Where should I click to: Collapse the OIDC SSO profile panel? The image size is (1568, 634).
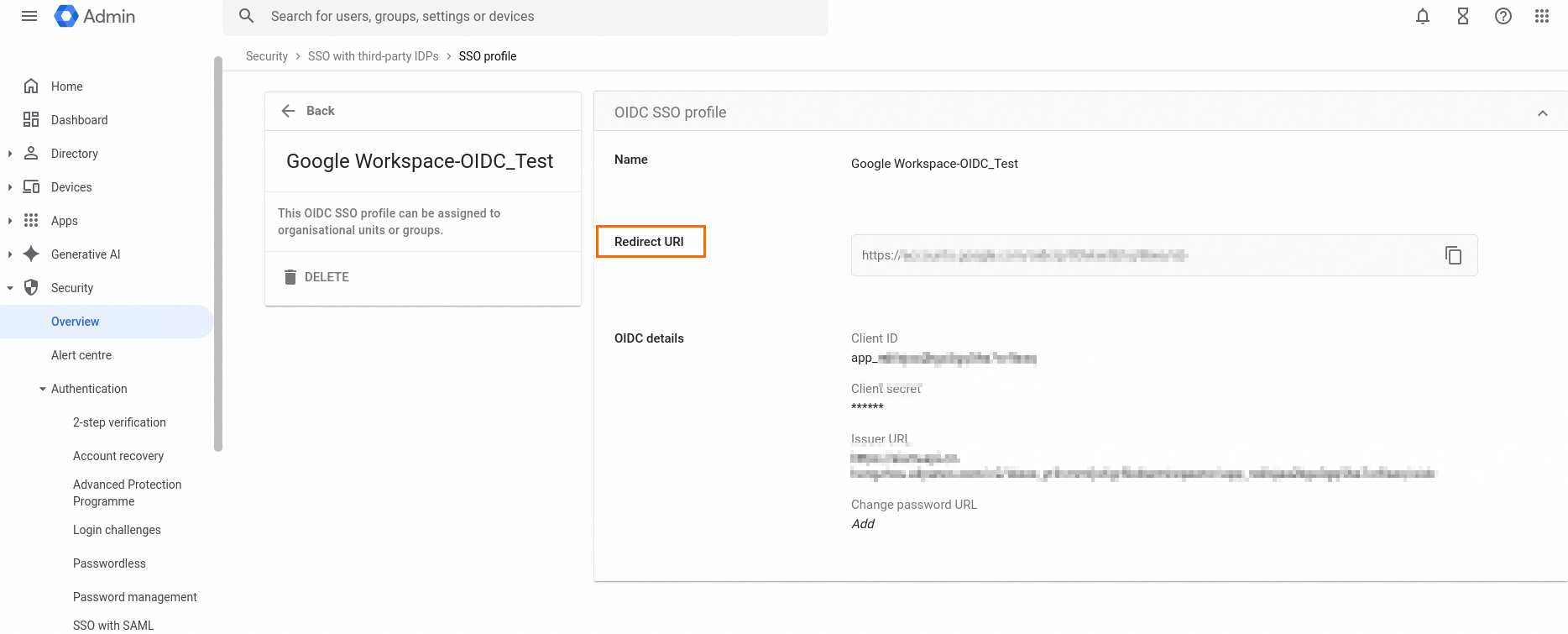tap(1542, 113)
